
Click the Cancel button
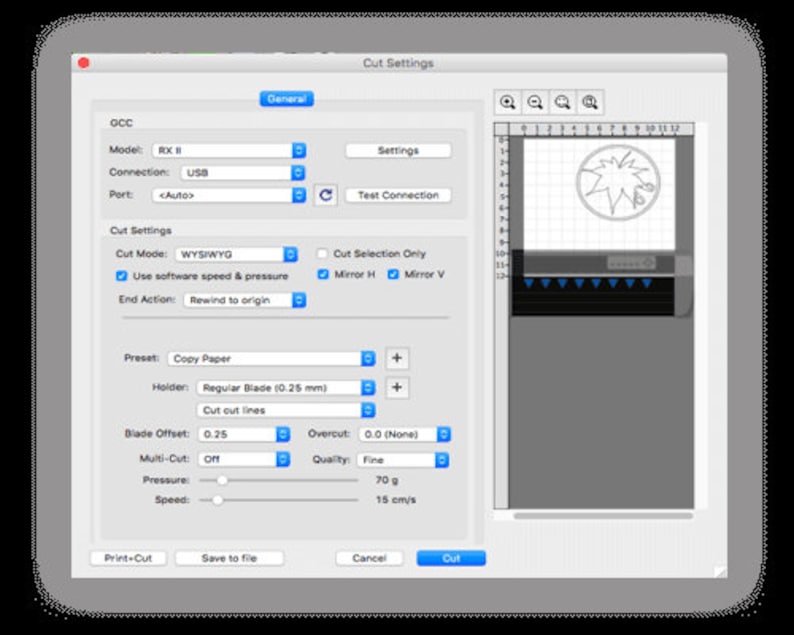point(369,558)
